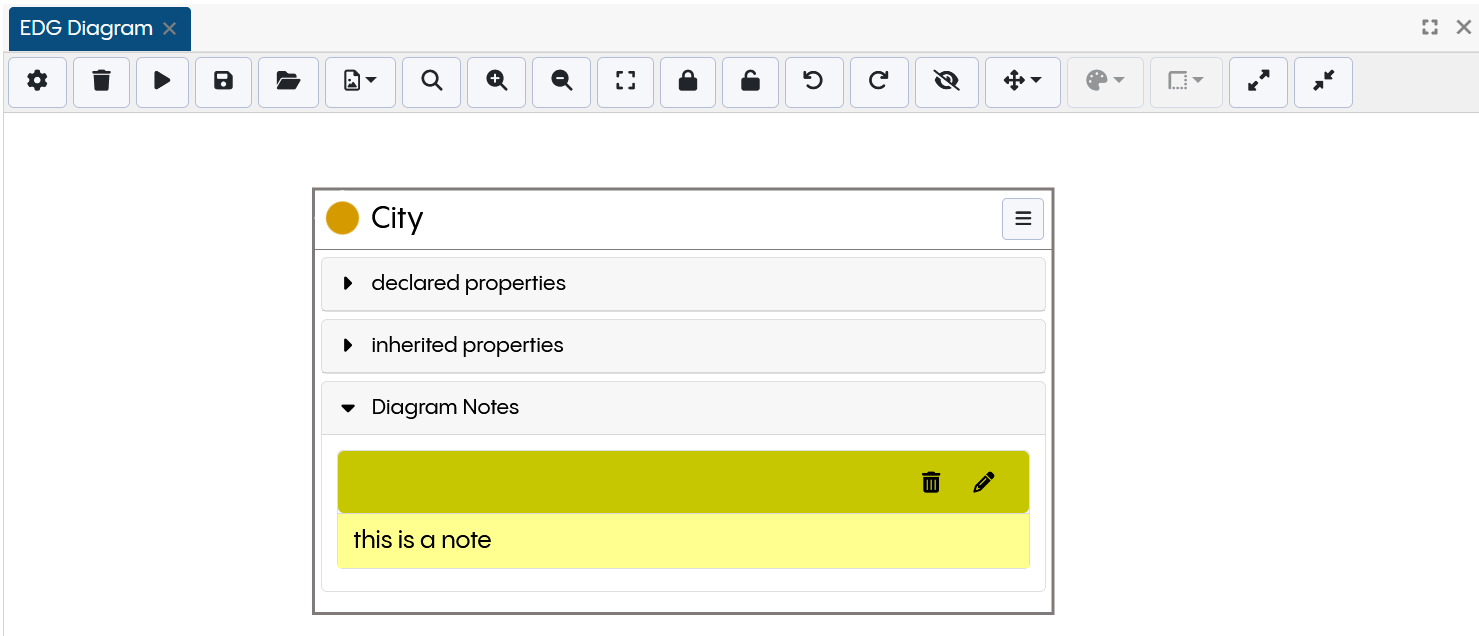Fit the diagram to screen
The height and width of the screenshot is (636, 1479).
coord(625,82)
